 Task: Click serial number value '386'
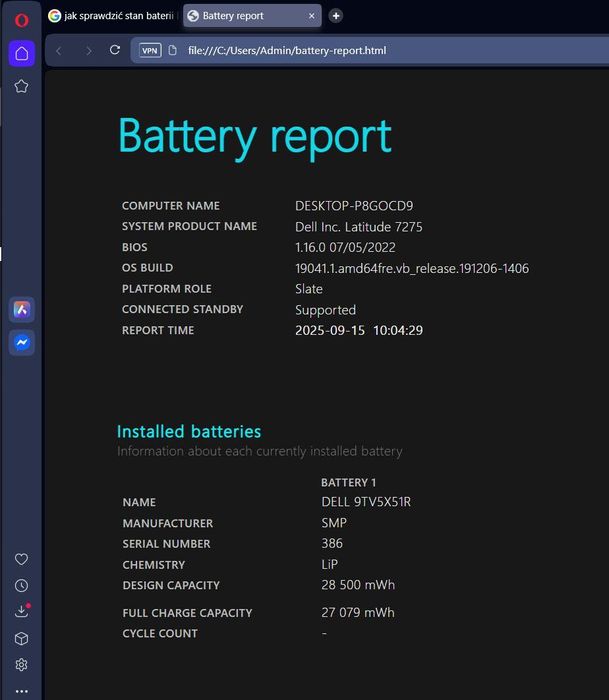click(x=332, y=543)
